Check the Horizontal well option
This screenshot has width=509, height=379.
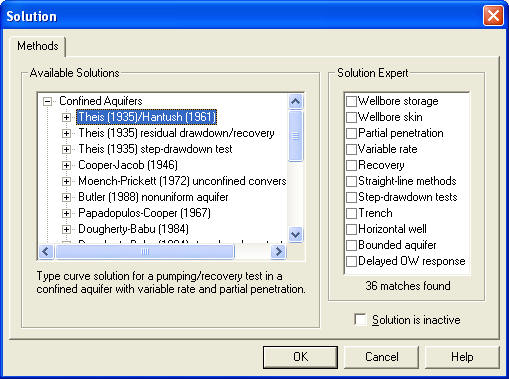pyautogui.click(x=351, y=229)
